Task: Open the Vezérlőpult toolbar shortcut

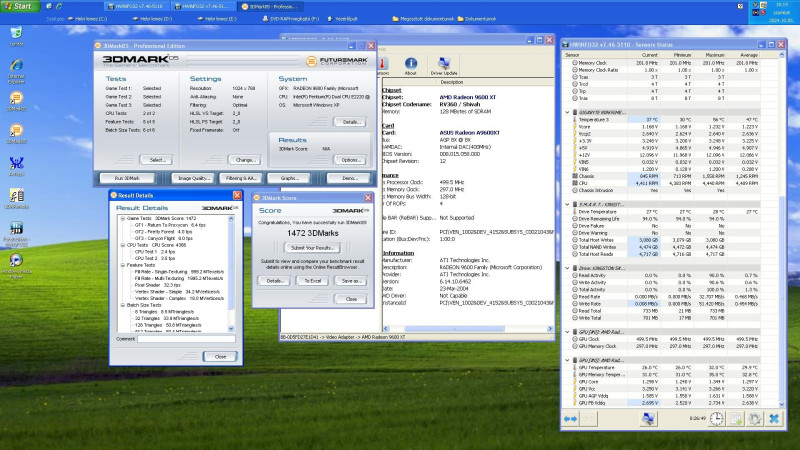Action: [343, 19]
